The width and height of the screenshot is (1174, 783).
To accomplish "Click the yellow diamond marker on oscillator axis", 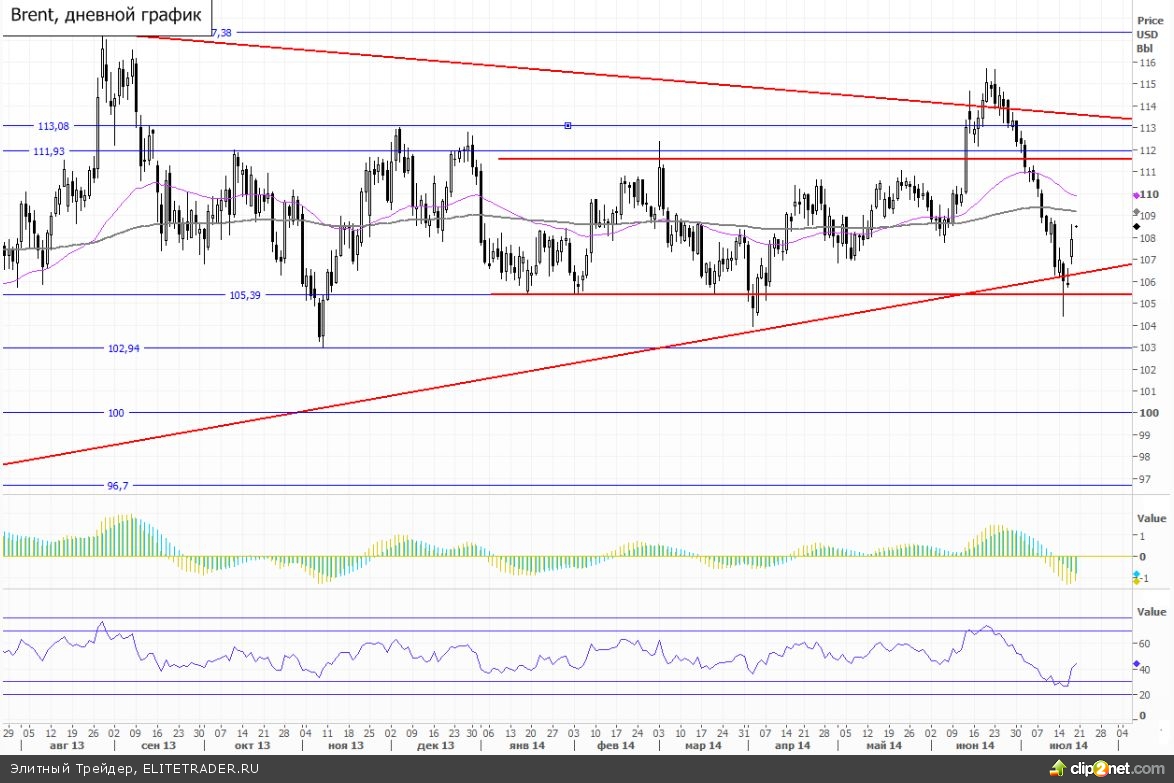I will (x=1137, y=581).
